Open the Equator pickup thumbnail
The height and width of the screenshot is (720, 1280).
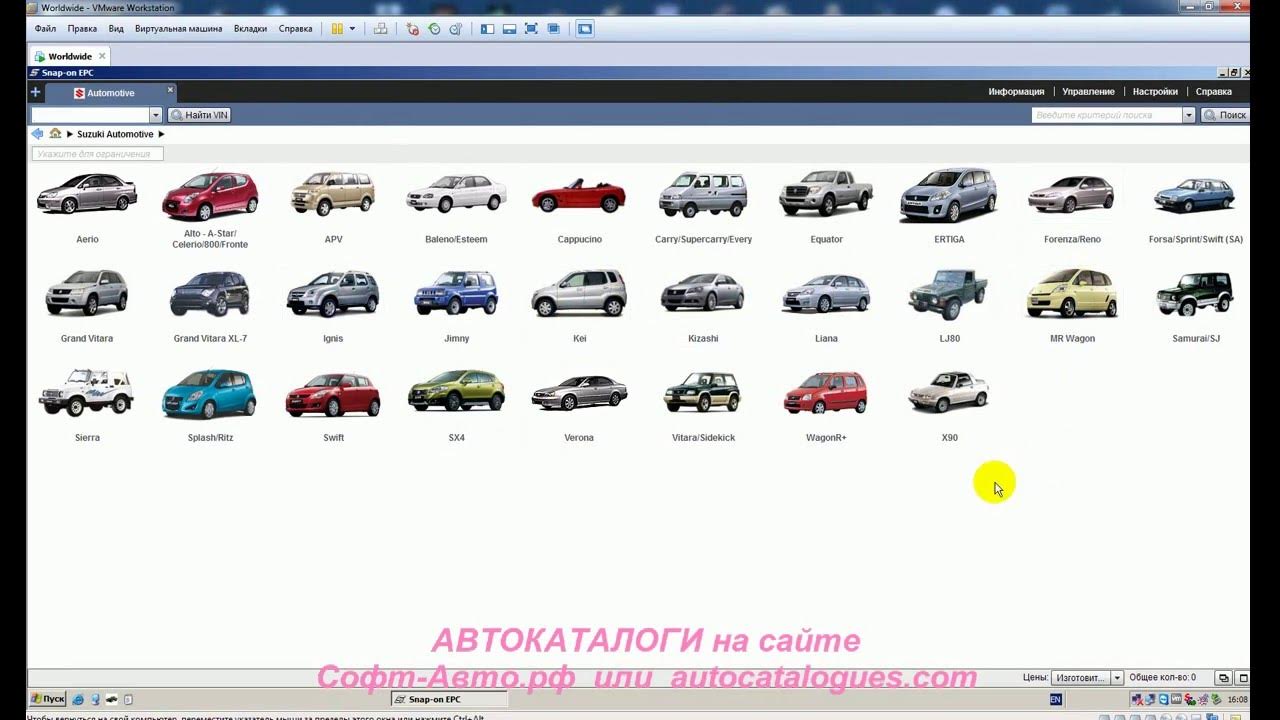(826, 193)
